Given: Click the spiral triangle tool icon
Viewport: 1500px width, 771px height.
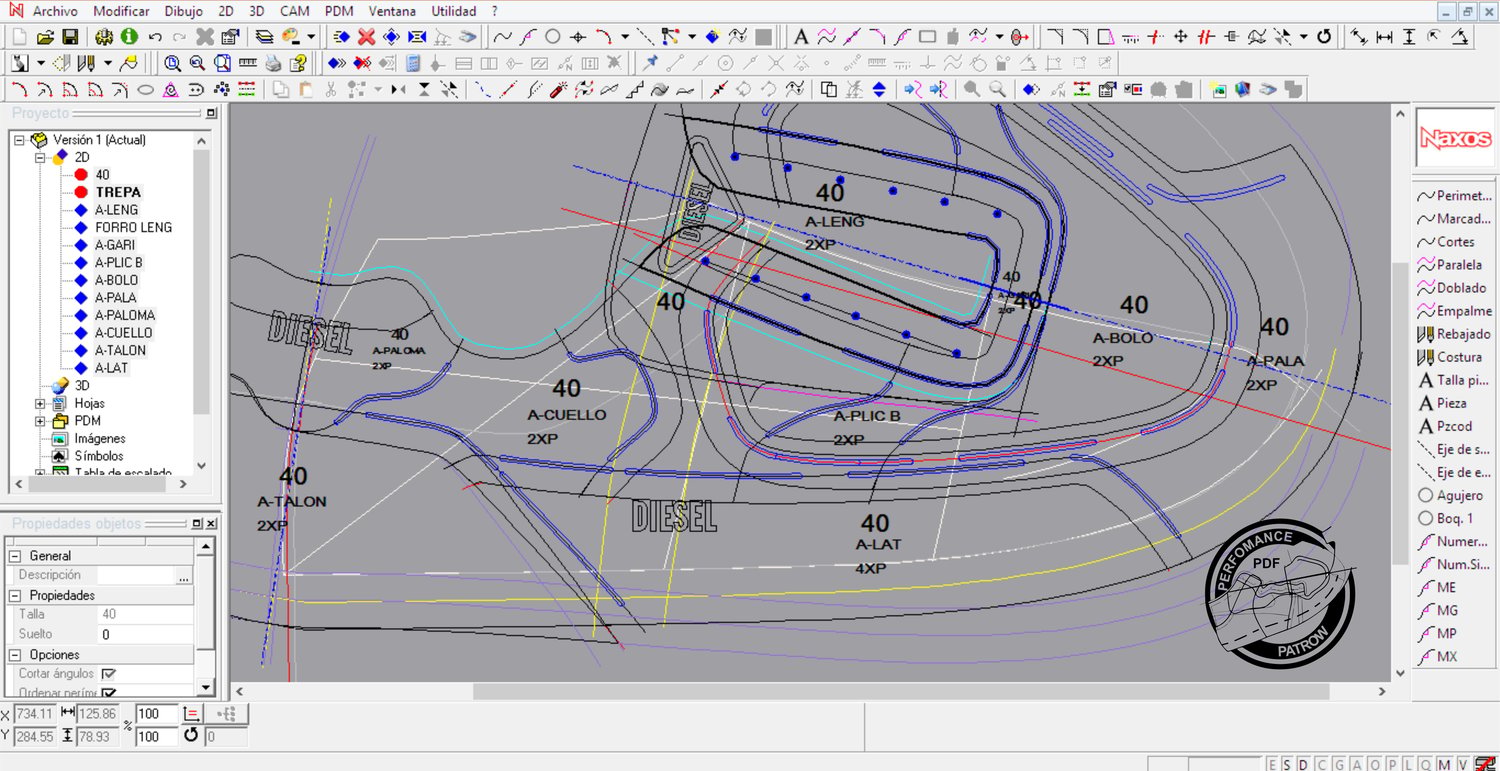Looking at the screenshot, I should click(x=170, y=89).
